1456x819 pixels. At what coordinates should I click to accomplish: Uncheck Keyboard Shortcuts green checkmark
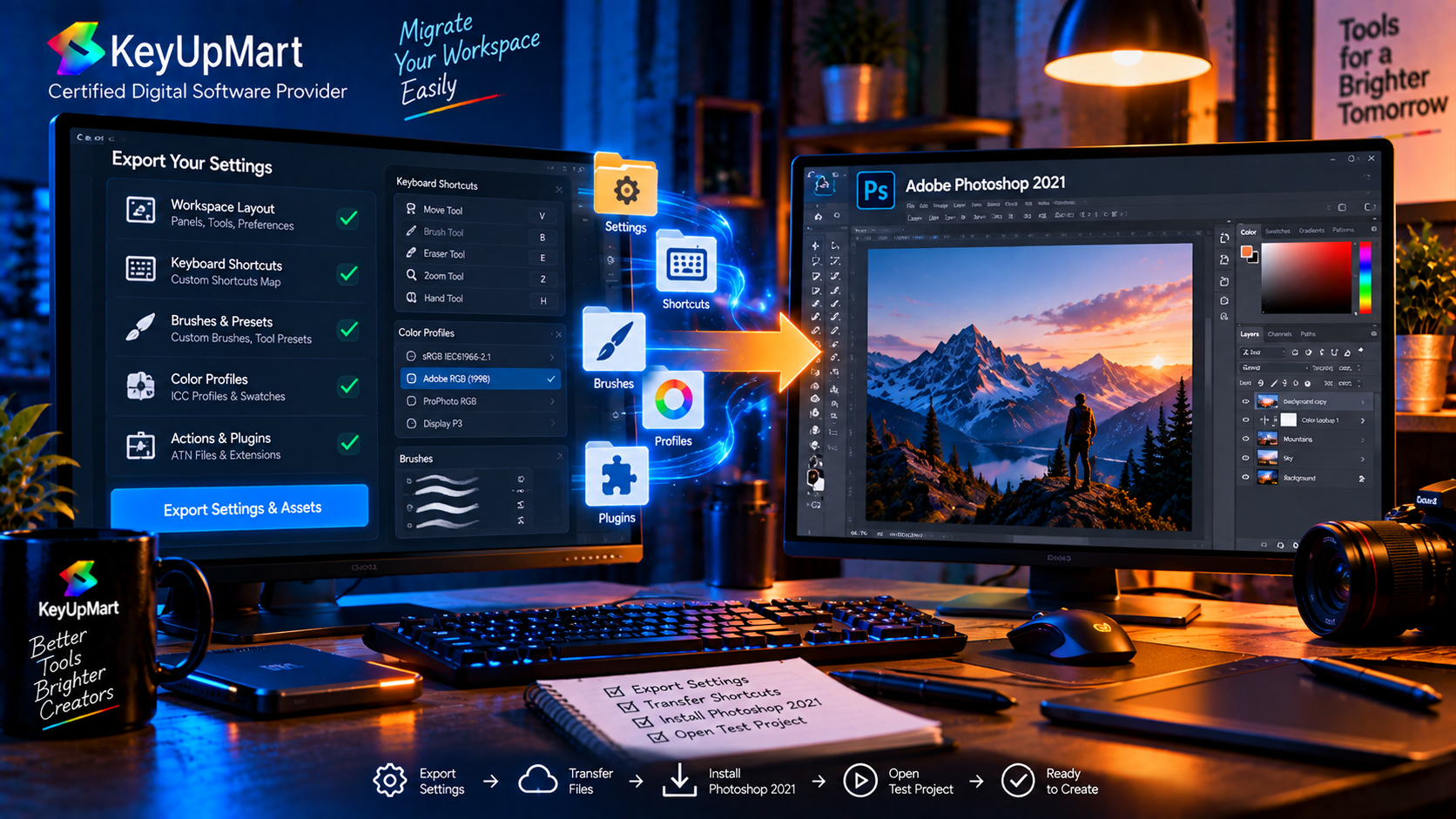tap(348, 273)
